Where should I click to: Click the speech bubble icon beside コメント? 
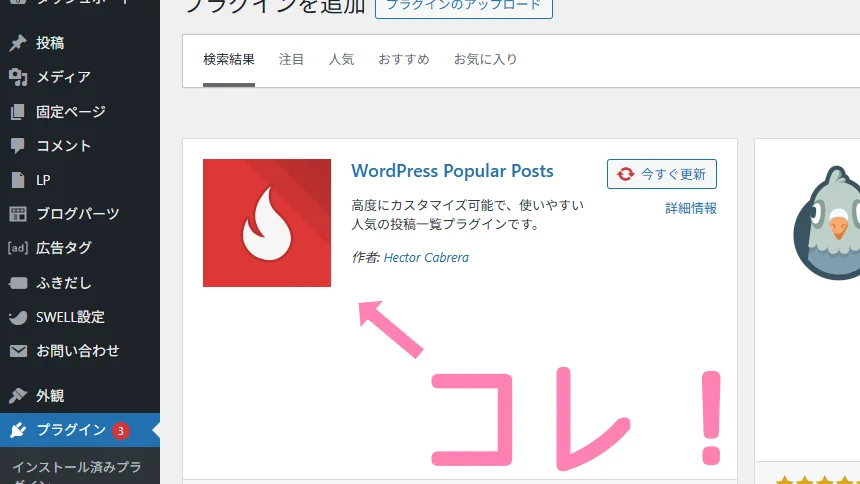[18, 145]
